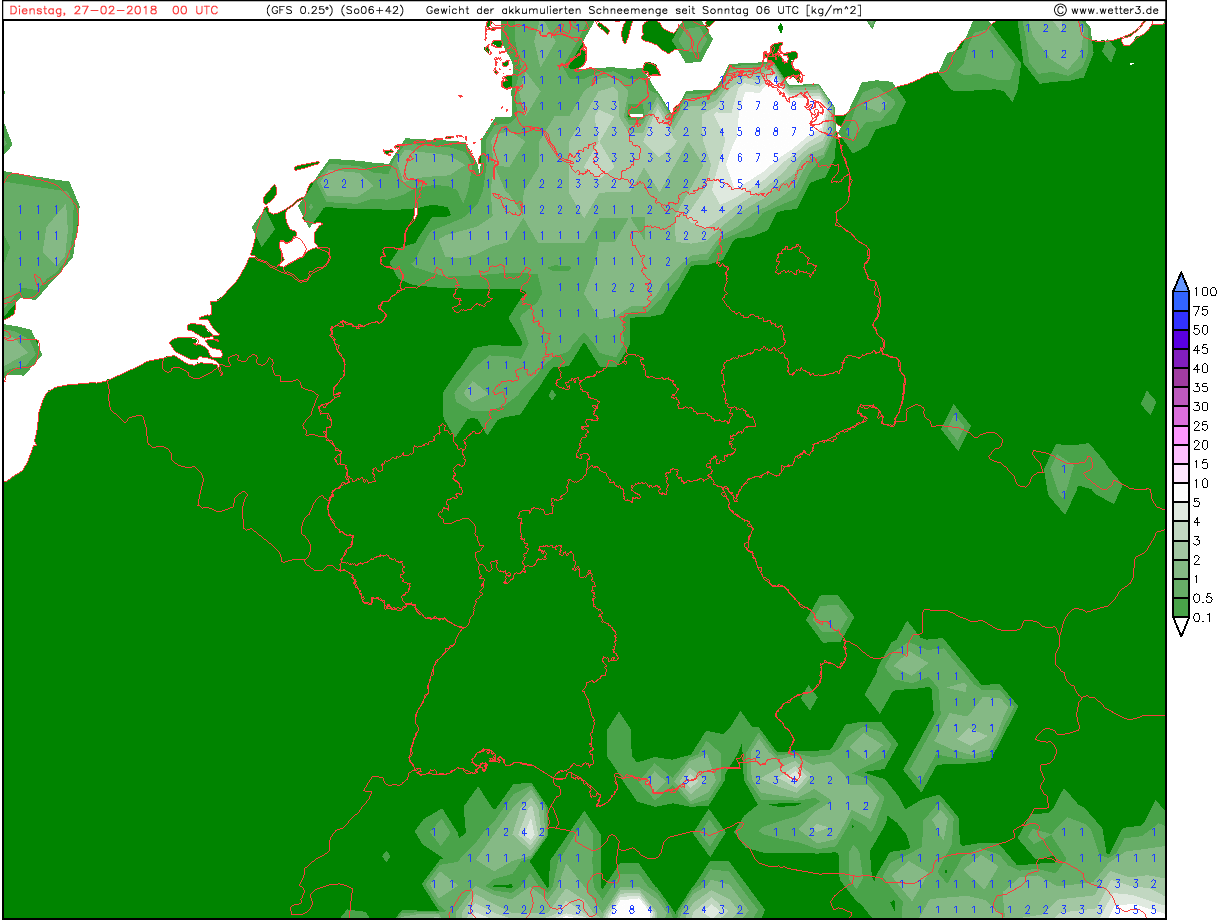
Task: Select legend color band between 5 and 10
Action: (1181, 493)
